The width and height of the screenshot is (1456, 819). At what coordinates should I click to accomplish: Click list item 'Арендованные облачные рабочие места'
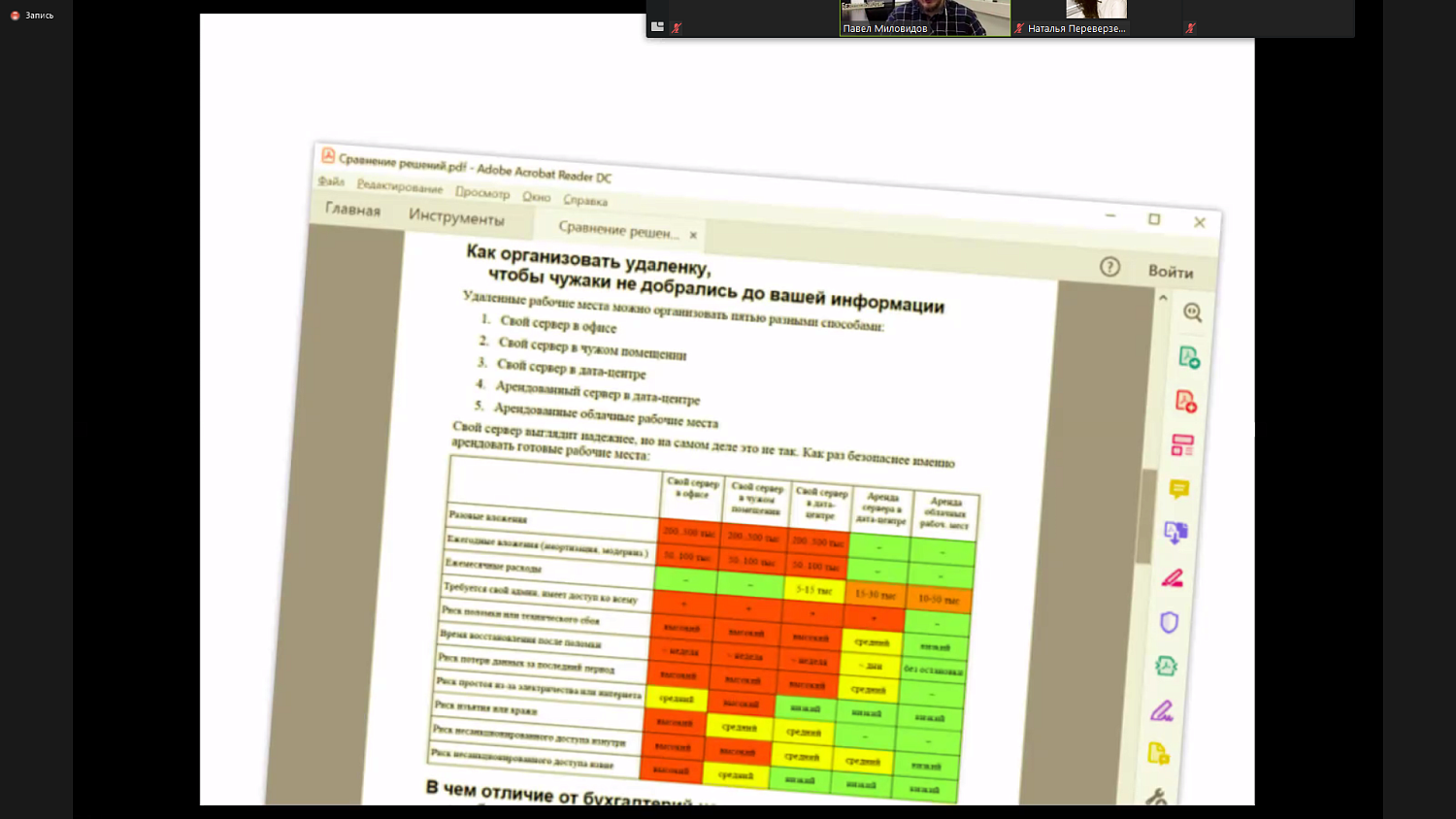coord(606,415)
